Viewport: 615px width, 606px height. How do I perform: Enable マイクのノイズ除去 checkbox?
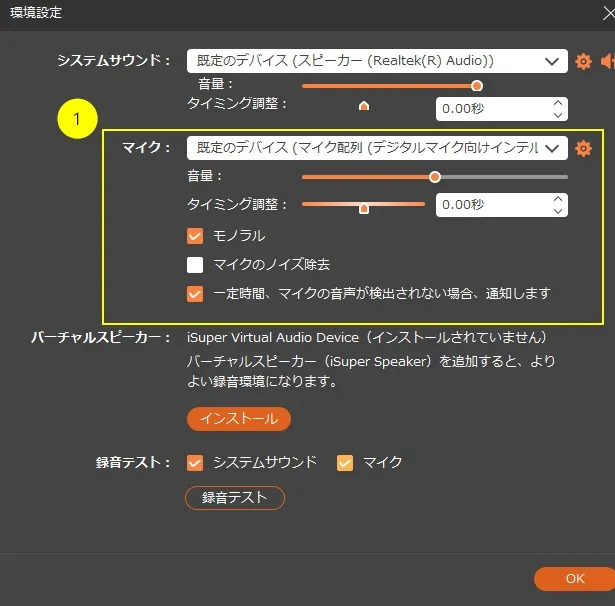(195, 265)
